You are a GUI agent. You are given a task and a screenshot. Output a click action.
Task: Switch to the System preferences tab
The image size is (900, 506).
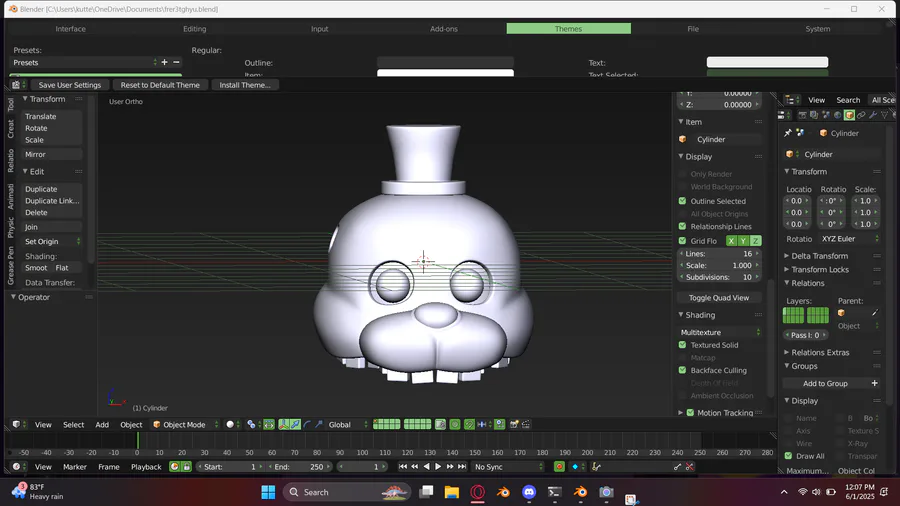click(817, 29)
